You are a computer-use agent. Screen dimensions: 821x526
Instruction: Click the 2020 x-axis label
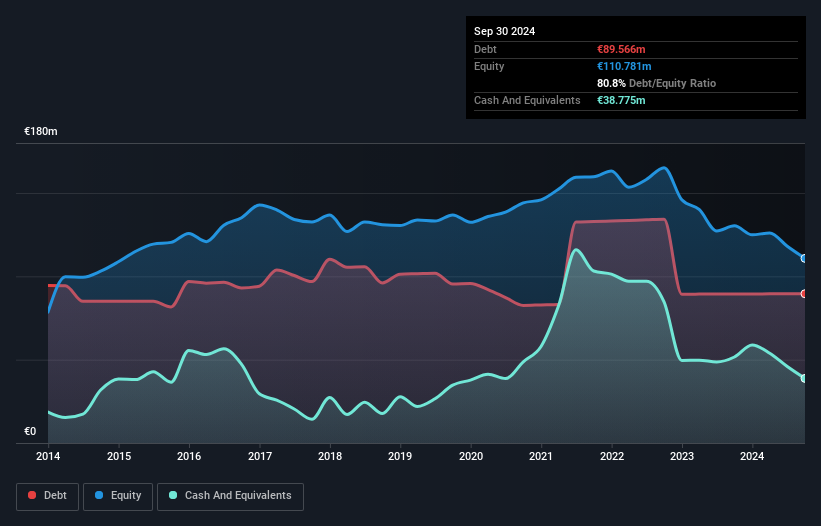click(471, 456)
